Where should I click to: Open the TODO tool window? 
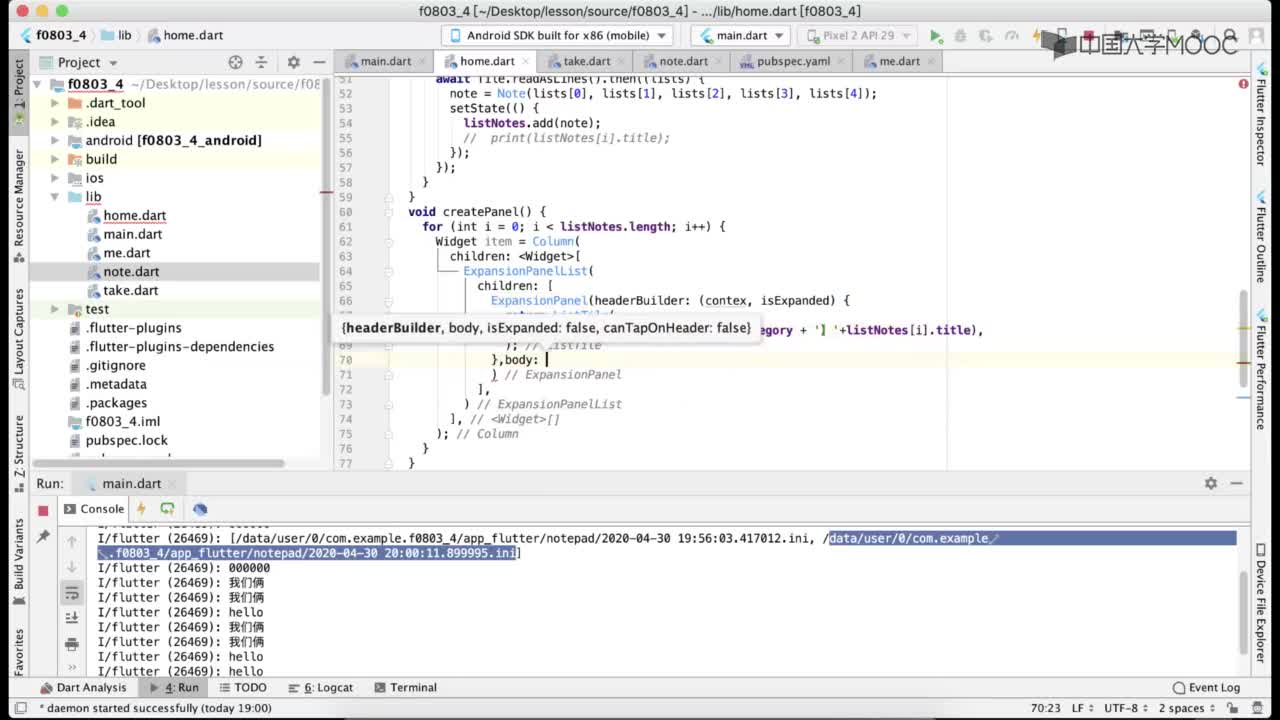tap(242, 688)
